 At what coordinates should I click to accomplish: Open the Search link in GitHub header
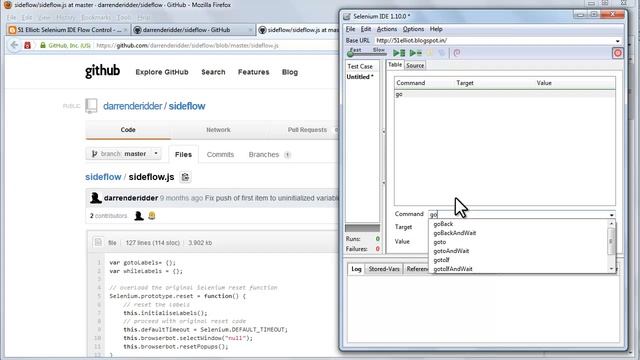tap(213, 72)
